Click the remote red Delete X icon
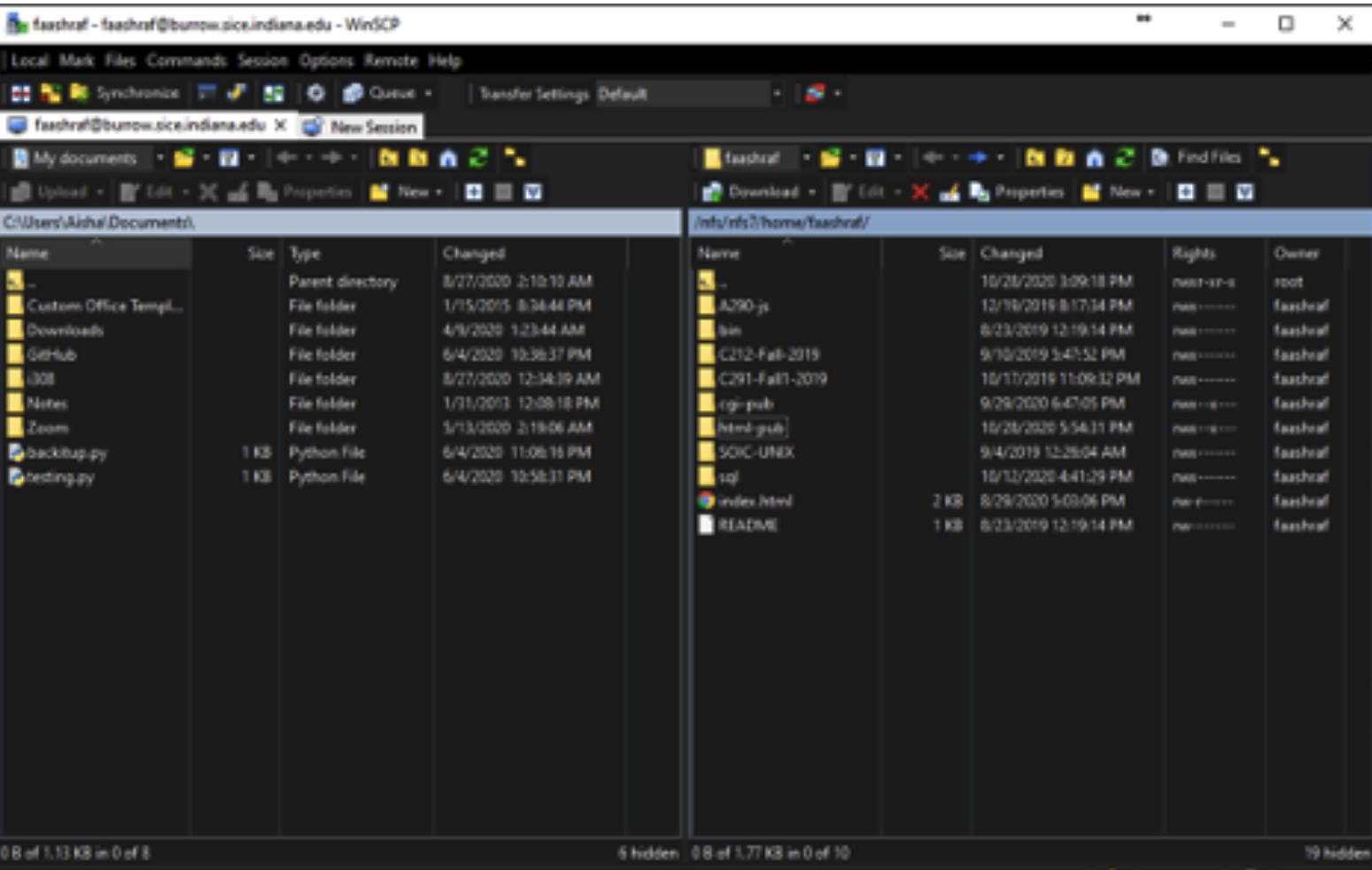Image resolution: width=1372 pixels, height=870 pixels. tap(920, 192)
